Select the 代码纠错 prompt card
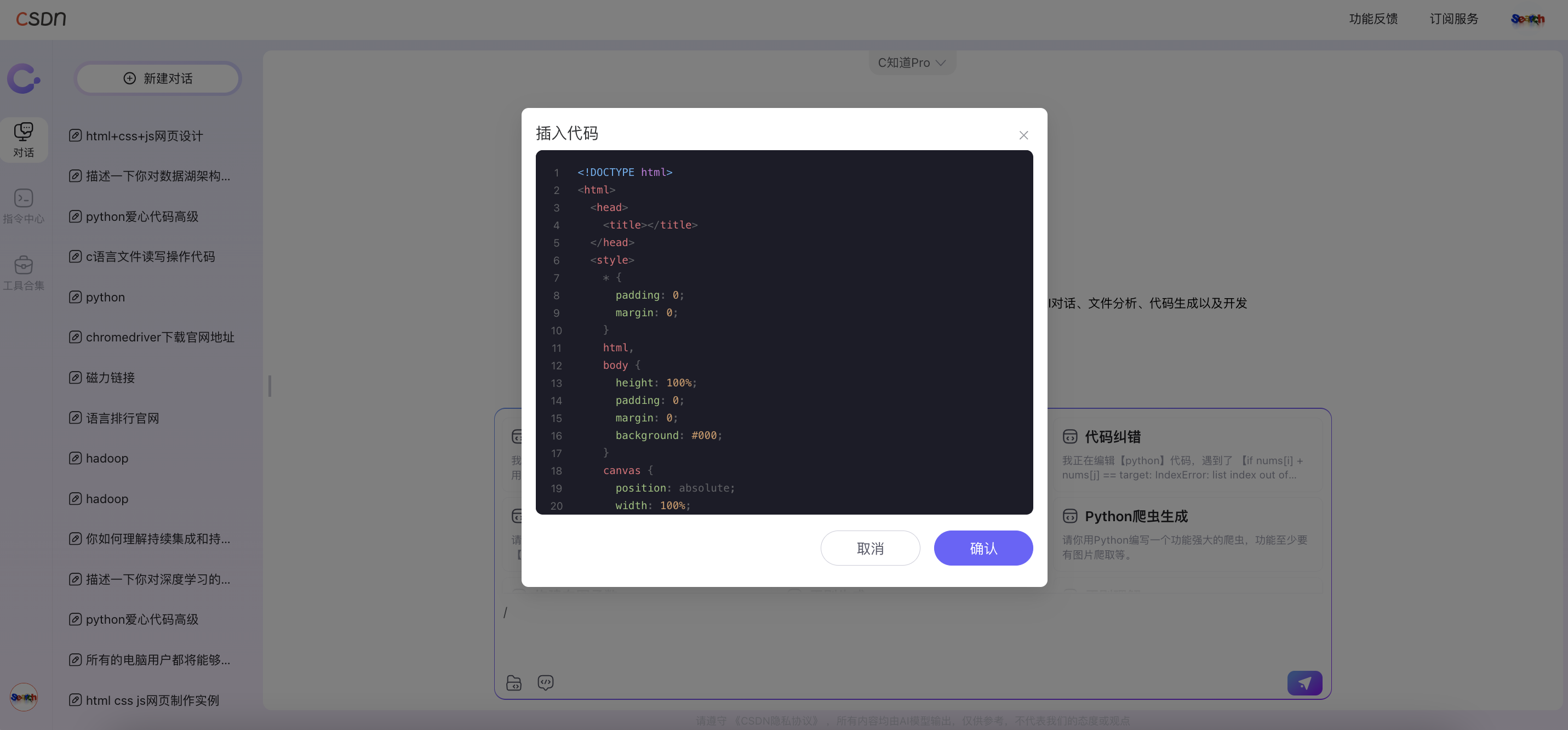 (x=1187, y=454)
